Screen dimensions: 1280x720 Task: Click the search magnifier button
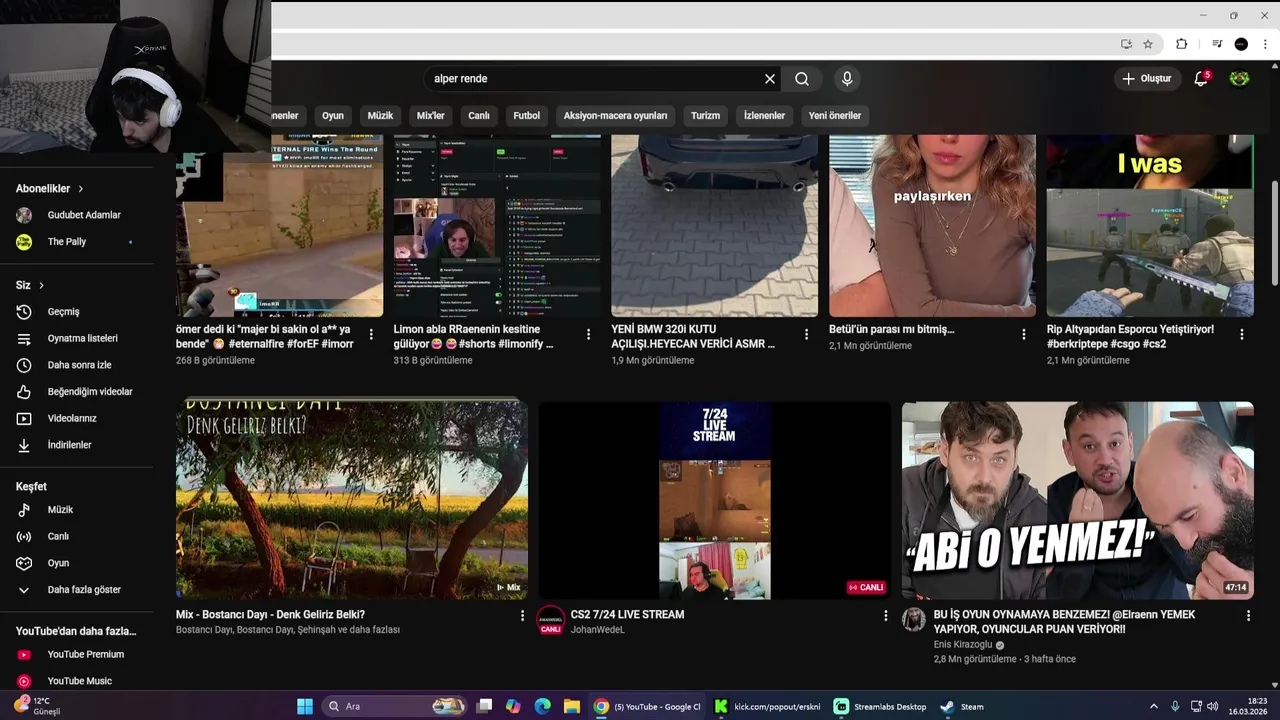coord(802,79)
